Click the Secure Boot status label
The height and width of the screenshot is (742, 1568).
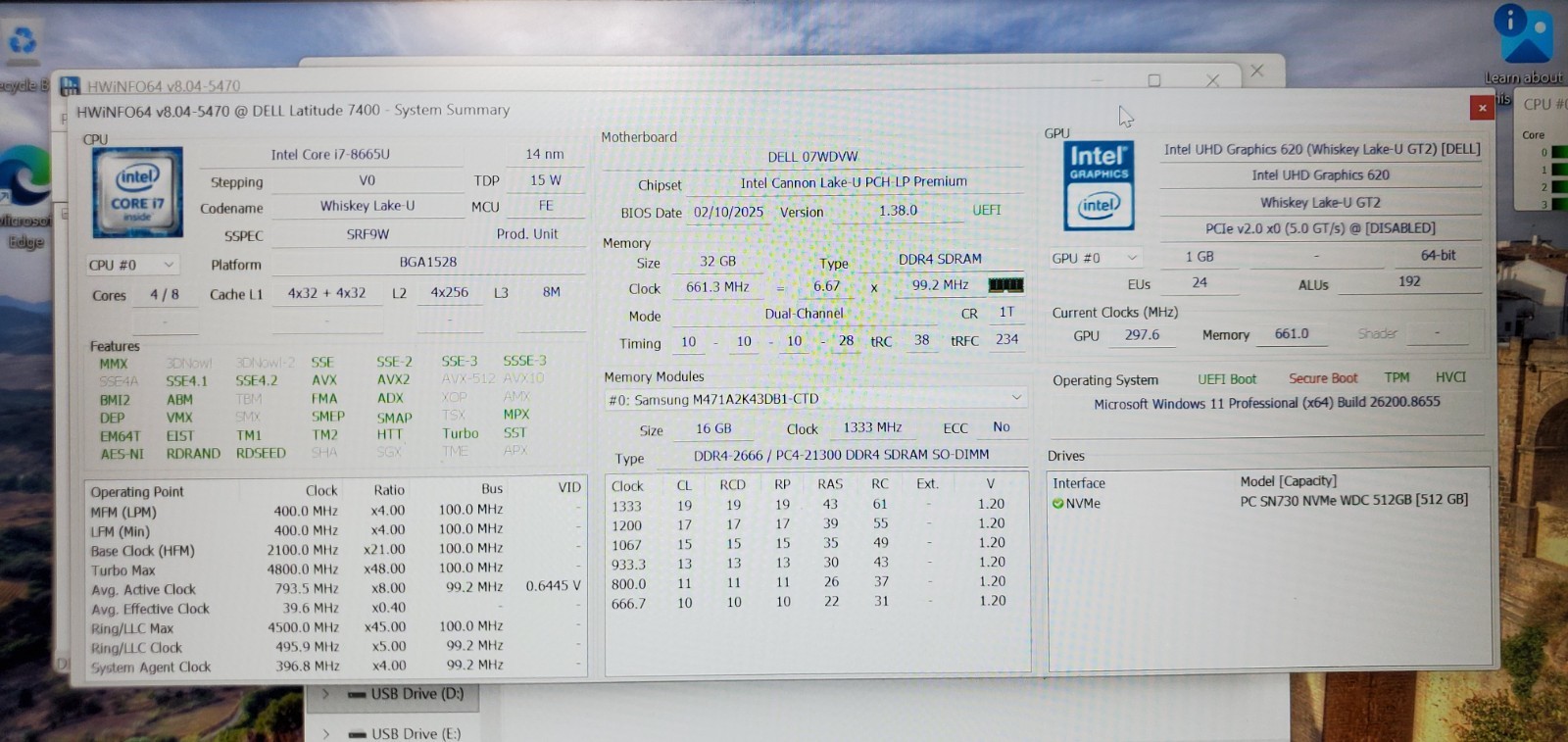tap(1323, 378)
